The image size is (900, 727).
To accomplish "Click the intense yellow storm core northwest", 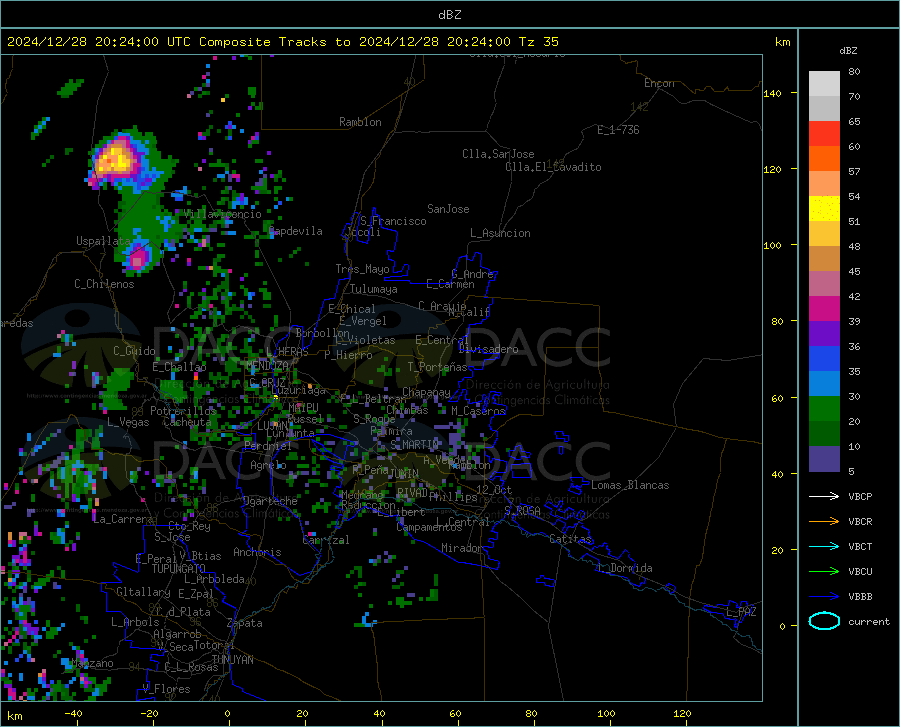I will tap(115, 158).
